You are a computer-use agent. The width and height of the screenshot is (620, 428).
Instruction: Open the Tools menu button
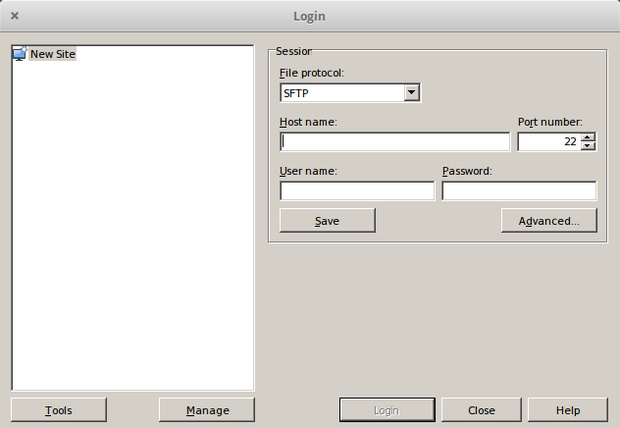(59, 410)
